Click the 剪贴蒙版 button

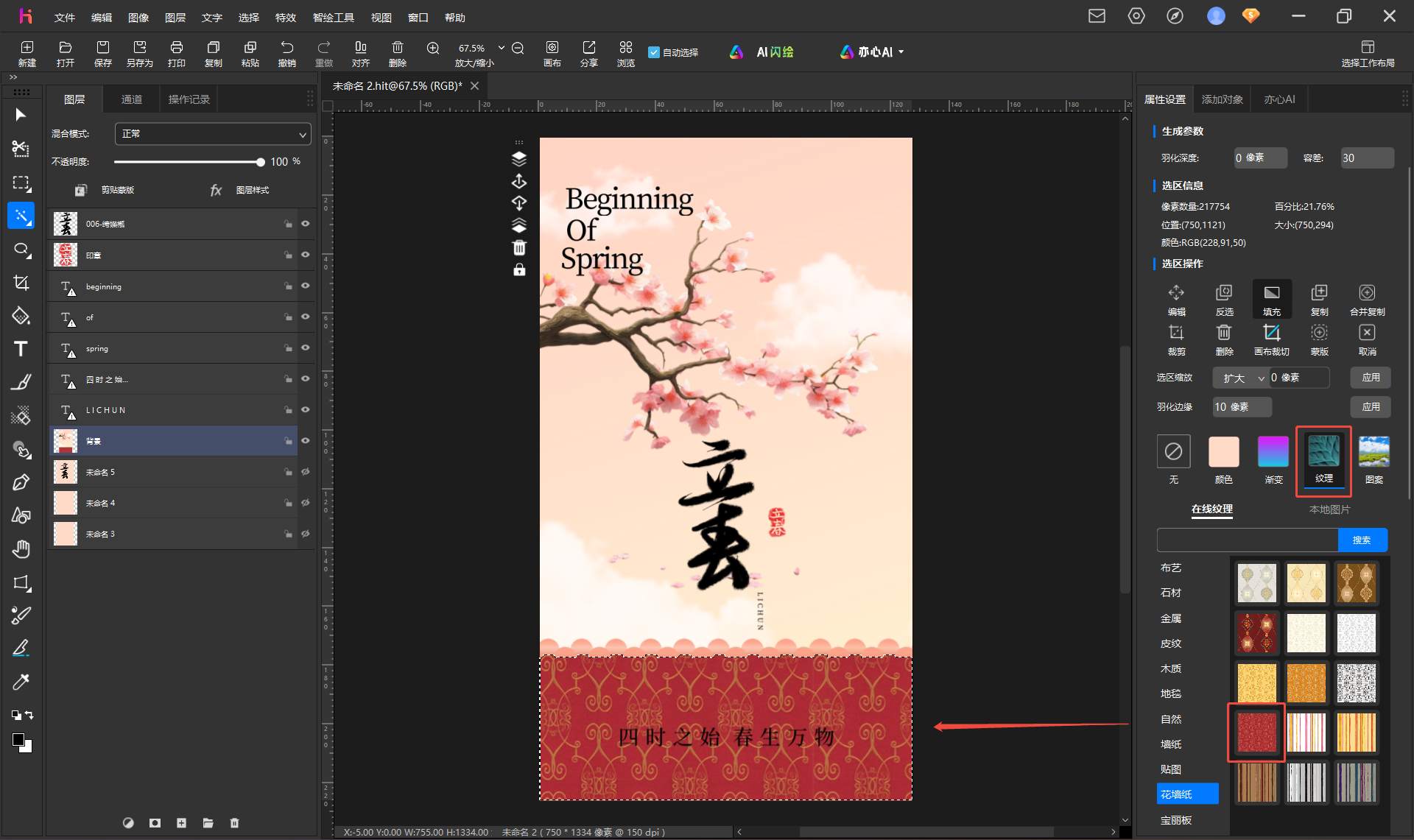(105, 190)
